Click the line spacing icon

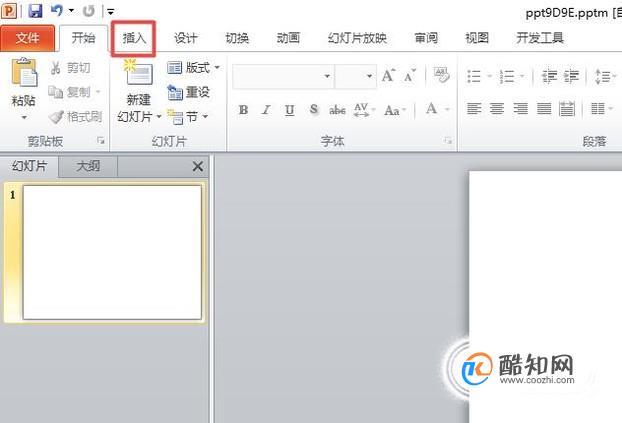coord(603,76)
